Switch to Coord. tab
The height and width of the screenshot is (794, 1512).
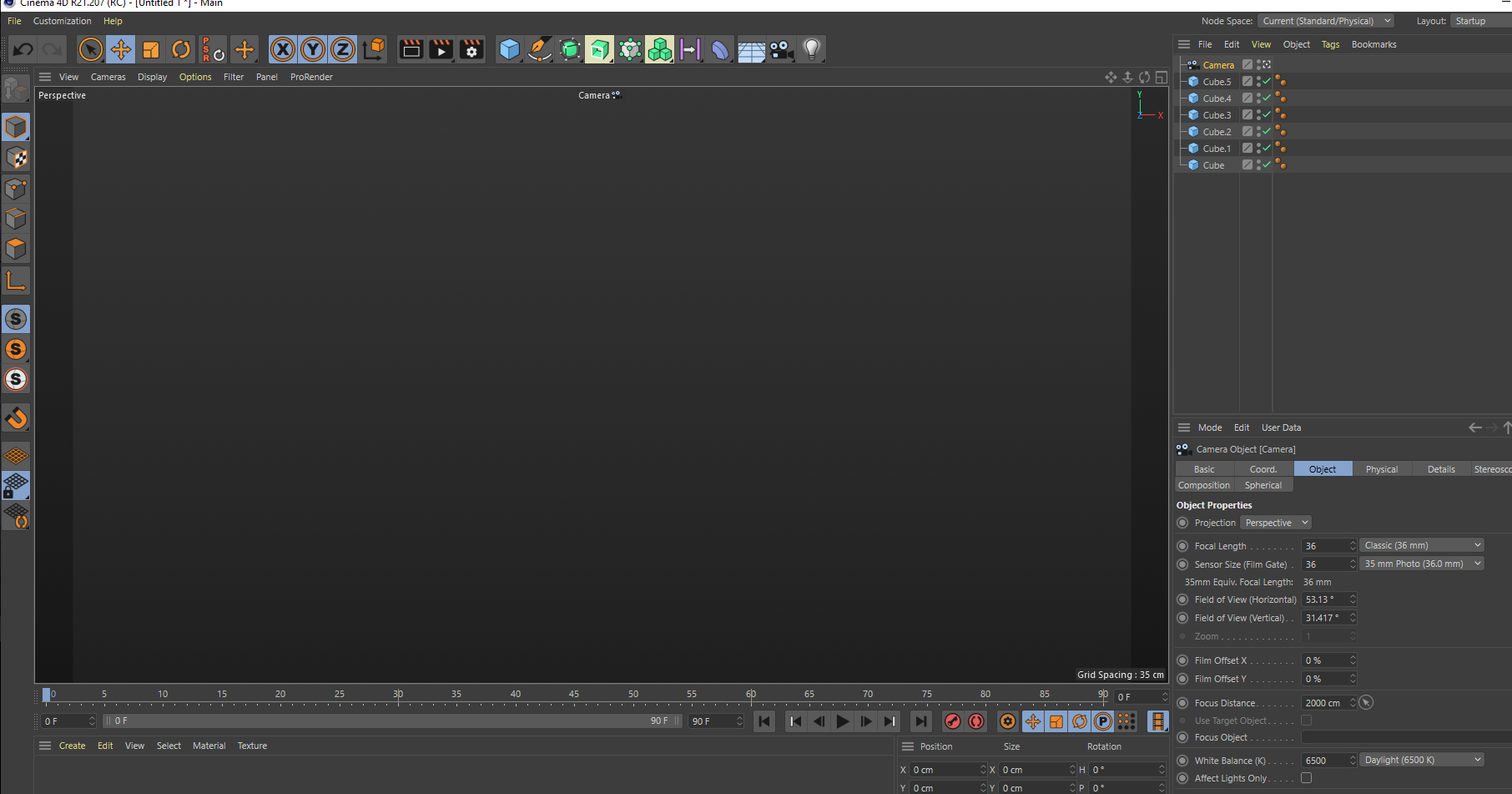[x=1263, y=469]
